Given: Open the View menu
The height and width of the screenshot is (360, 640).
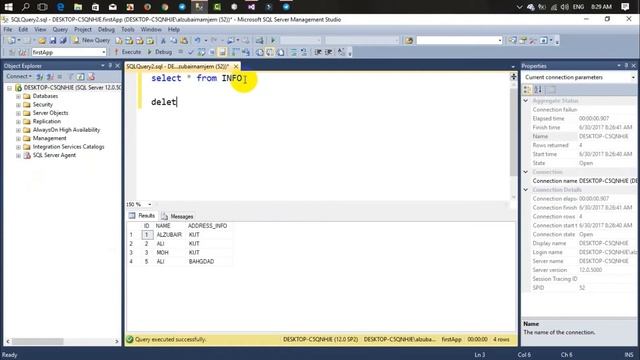Looking at the screenshot, I should [x=40, y=29].
